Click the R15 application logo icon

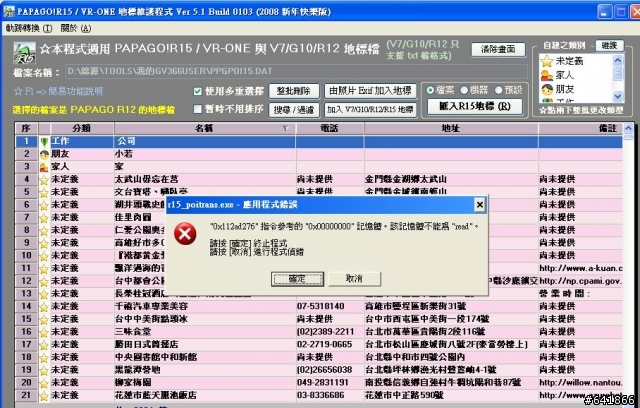tap(24, 53)
